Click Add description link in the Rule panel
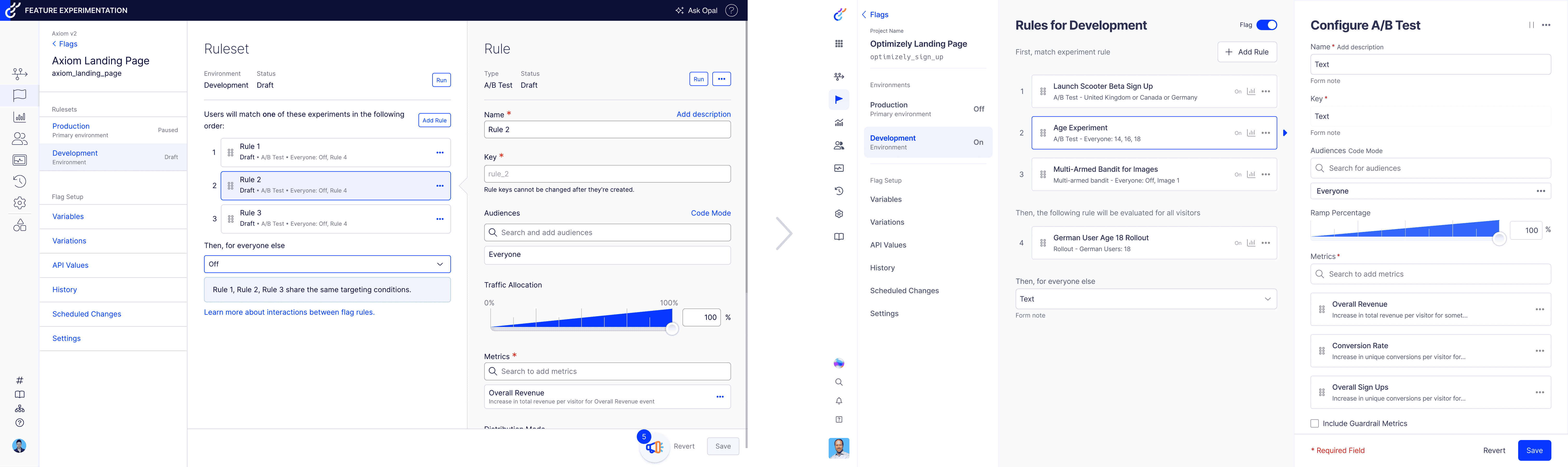 (x=704, y=114)
